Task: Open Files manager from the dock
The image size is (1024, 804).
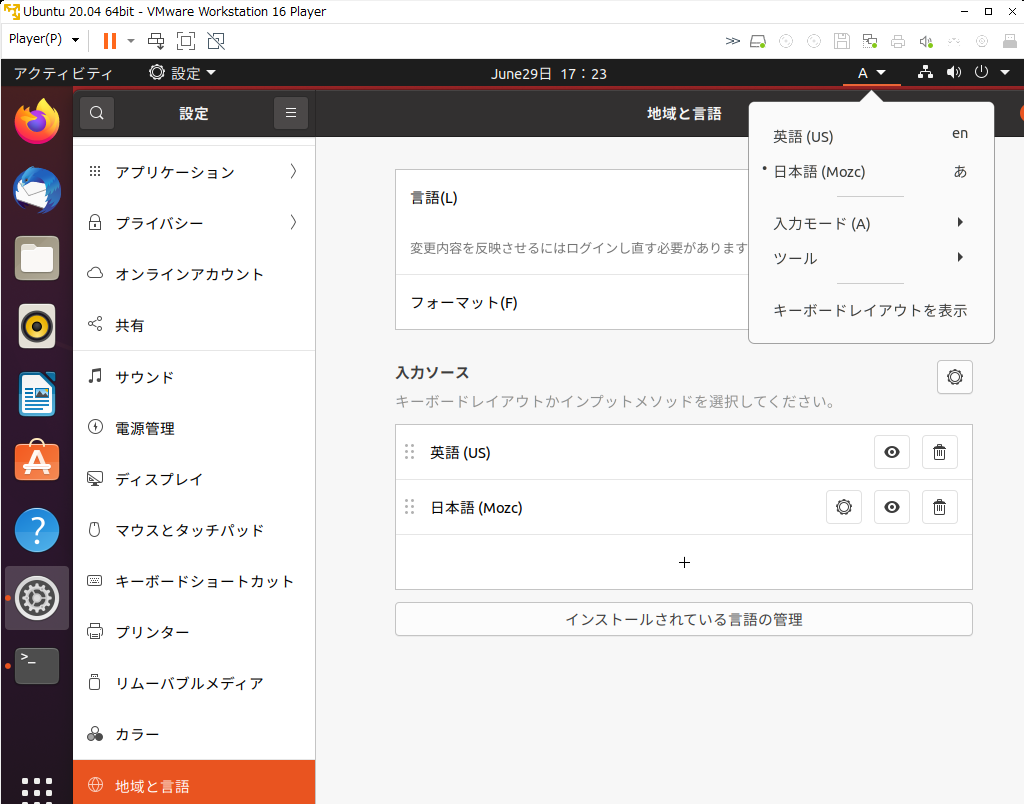Action: tap(37, 258)
